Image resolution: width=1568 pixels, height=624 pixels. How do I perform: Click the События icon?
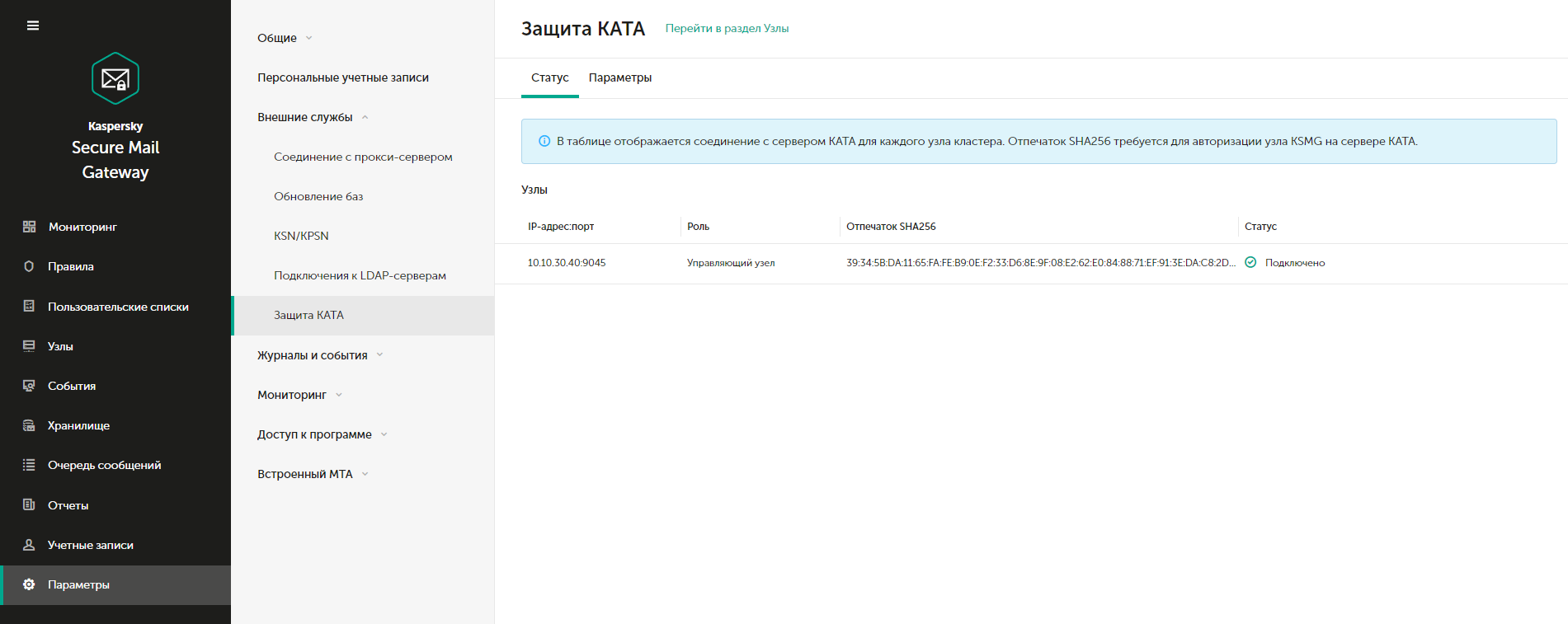[x=29, y=386]
